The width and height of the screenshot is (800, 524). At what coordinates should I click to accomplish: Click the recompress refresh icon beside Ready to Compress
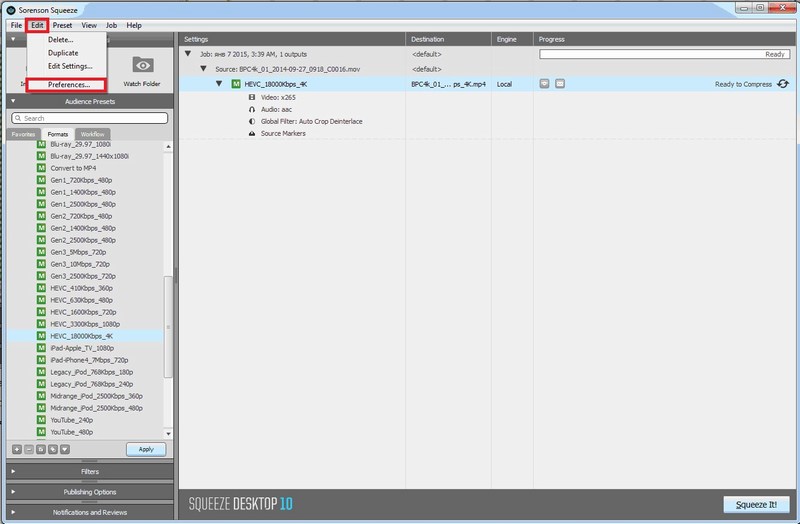(x=783, y=84)
